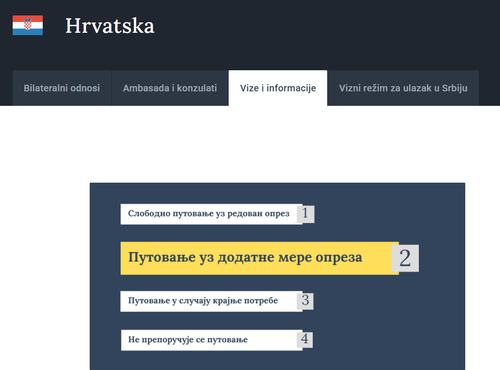Select level 4 Не препоручује се путовање
Image resolution: width=500 pixels, height=370 pixels.
[211, 340]
